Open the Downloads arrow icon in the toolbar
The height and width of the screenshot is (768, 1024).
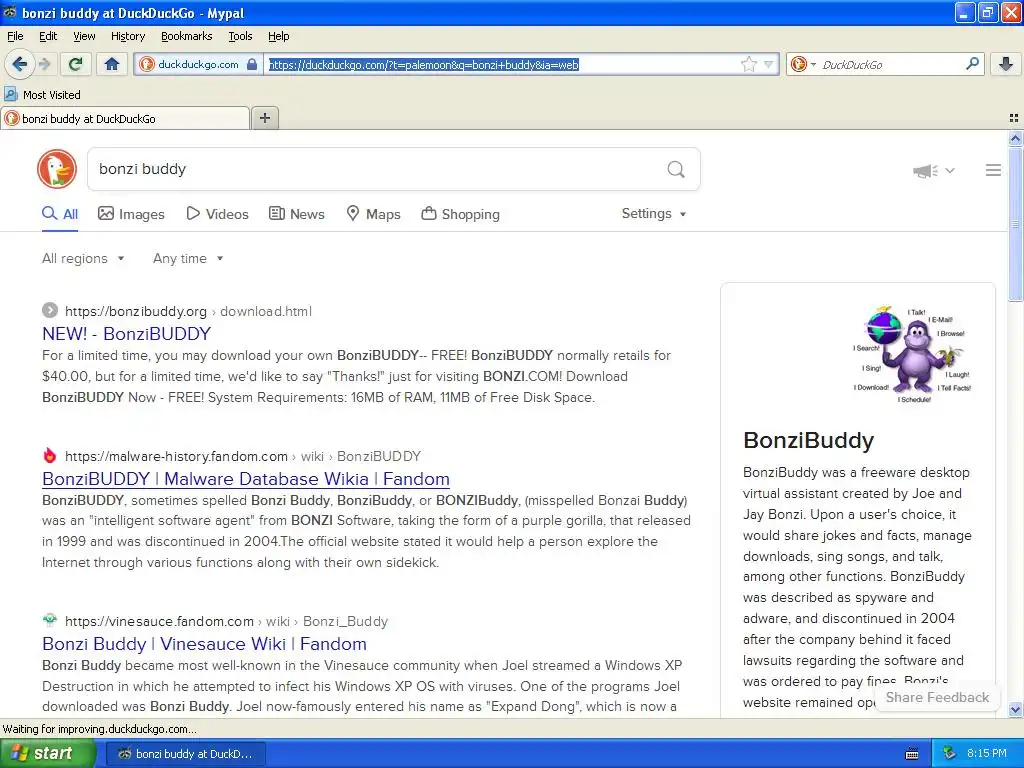pyautogui.click(x=1006, y=64)
